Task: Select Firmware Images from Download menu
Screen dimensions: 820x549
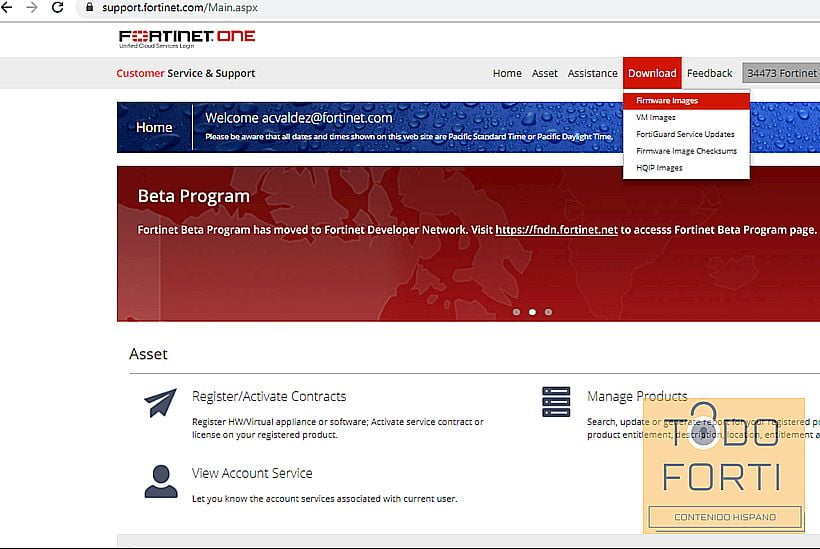Action: click(686, 100)
